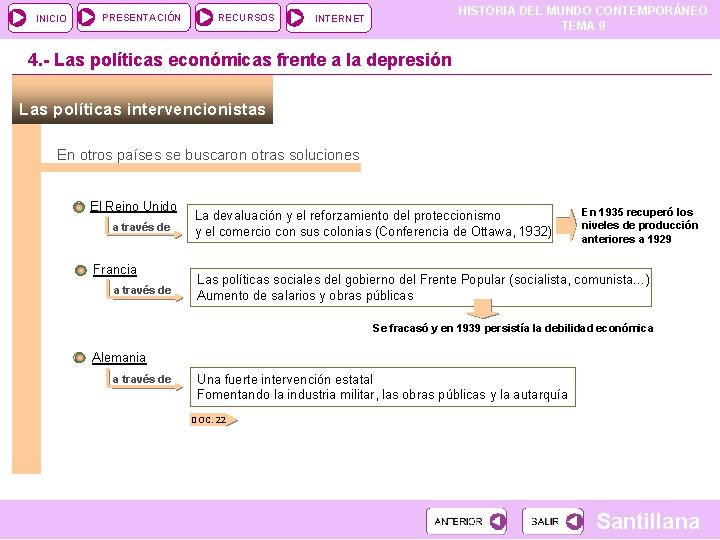The height and width of the screenshot is (540, 720).
Task: Click the bullet beside Francia
Action: point(80,270)
